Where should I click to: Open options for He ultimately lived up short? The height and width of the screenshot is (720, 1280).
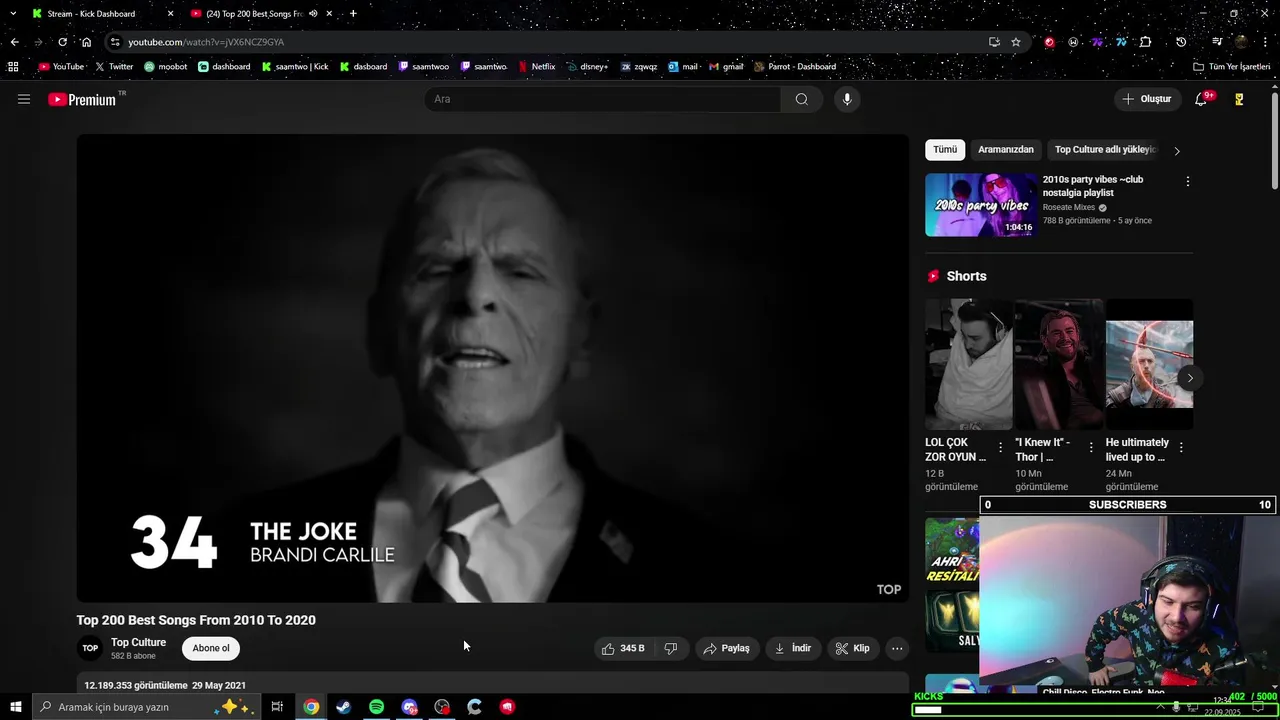1181,448
